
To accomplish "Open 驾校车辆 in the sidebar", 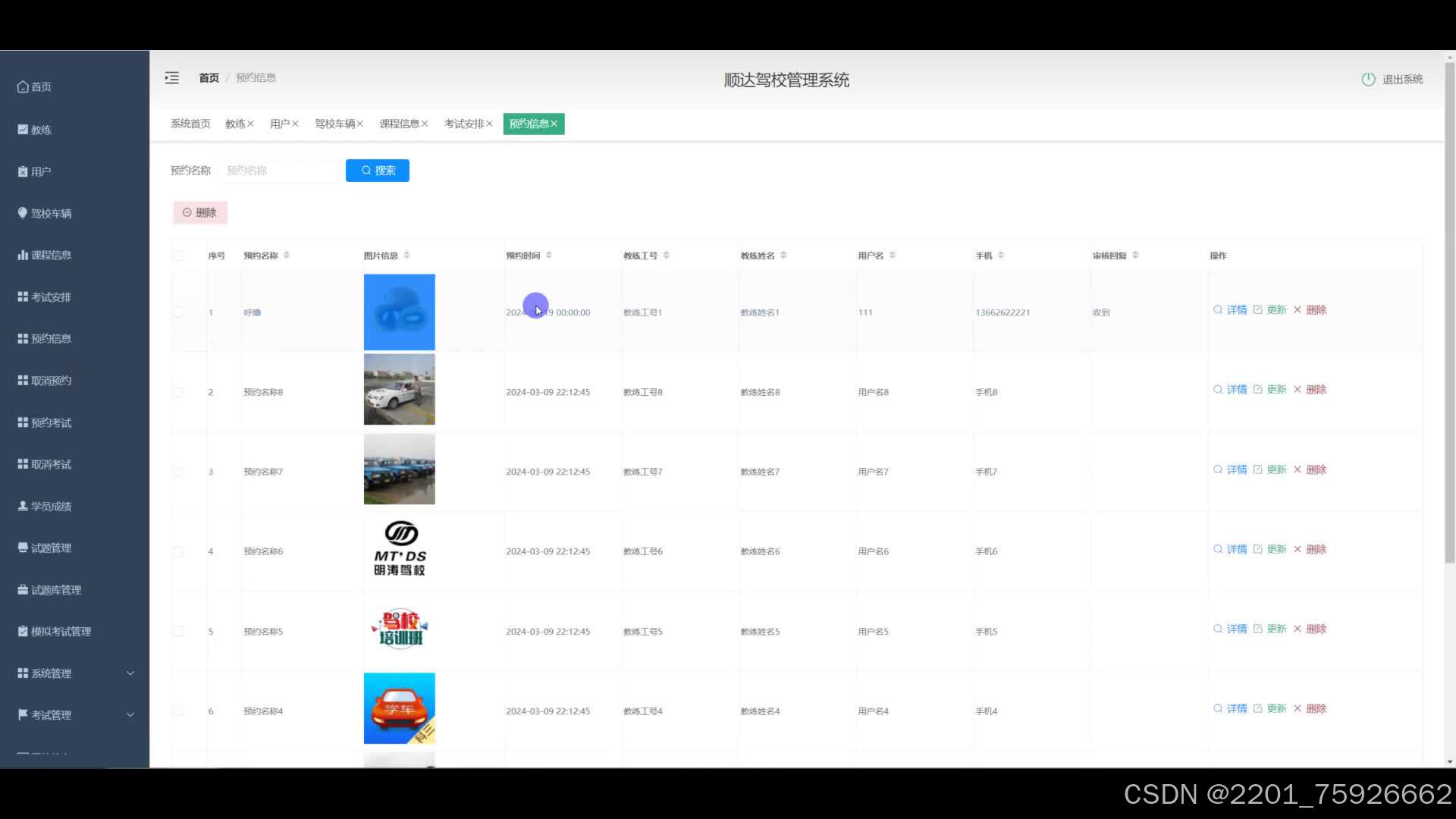I will (x=51, y=214).
